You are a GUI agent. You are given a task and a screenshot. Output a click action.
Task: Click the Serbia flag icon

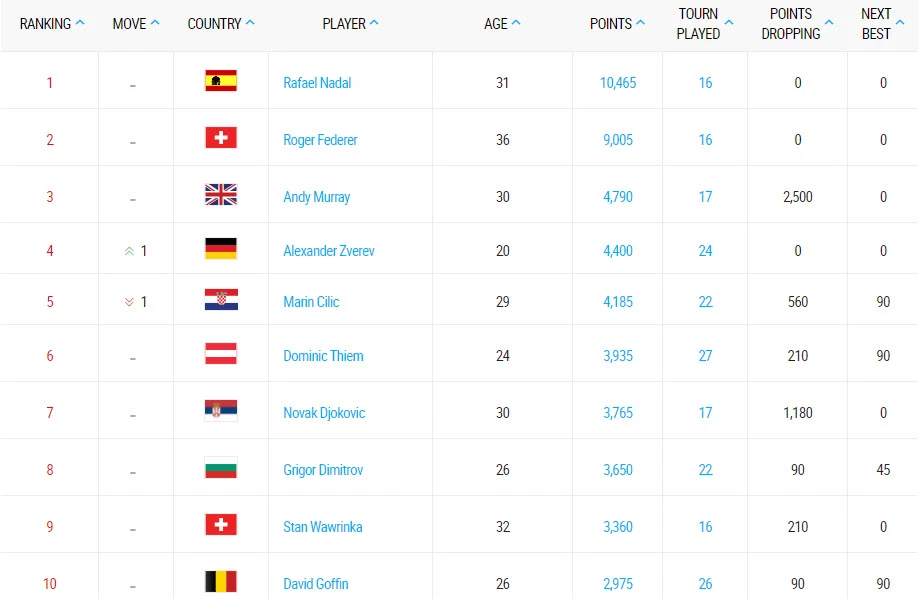tap(220, 412)
